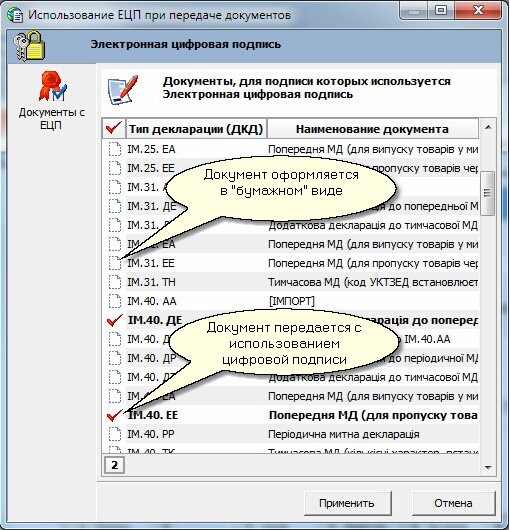Enable digital signature for IM.25. ЕА
The image size is (510, 530).
(115, 149)
